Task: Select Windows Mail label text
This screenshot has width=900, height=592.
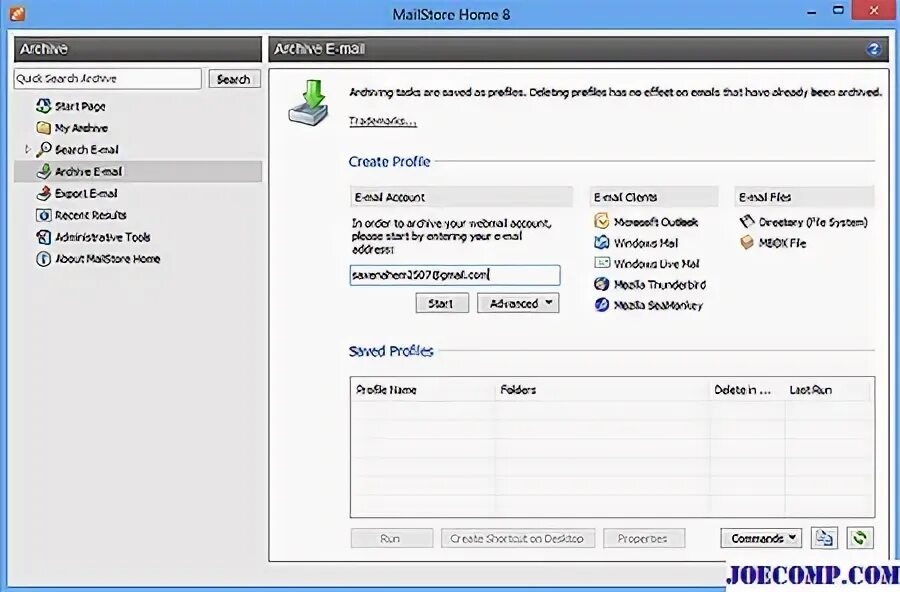Action: [646, 243]
